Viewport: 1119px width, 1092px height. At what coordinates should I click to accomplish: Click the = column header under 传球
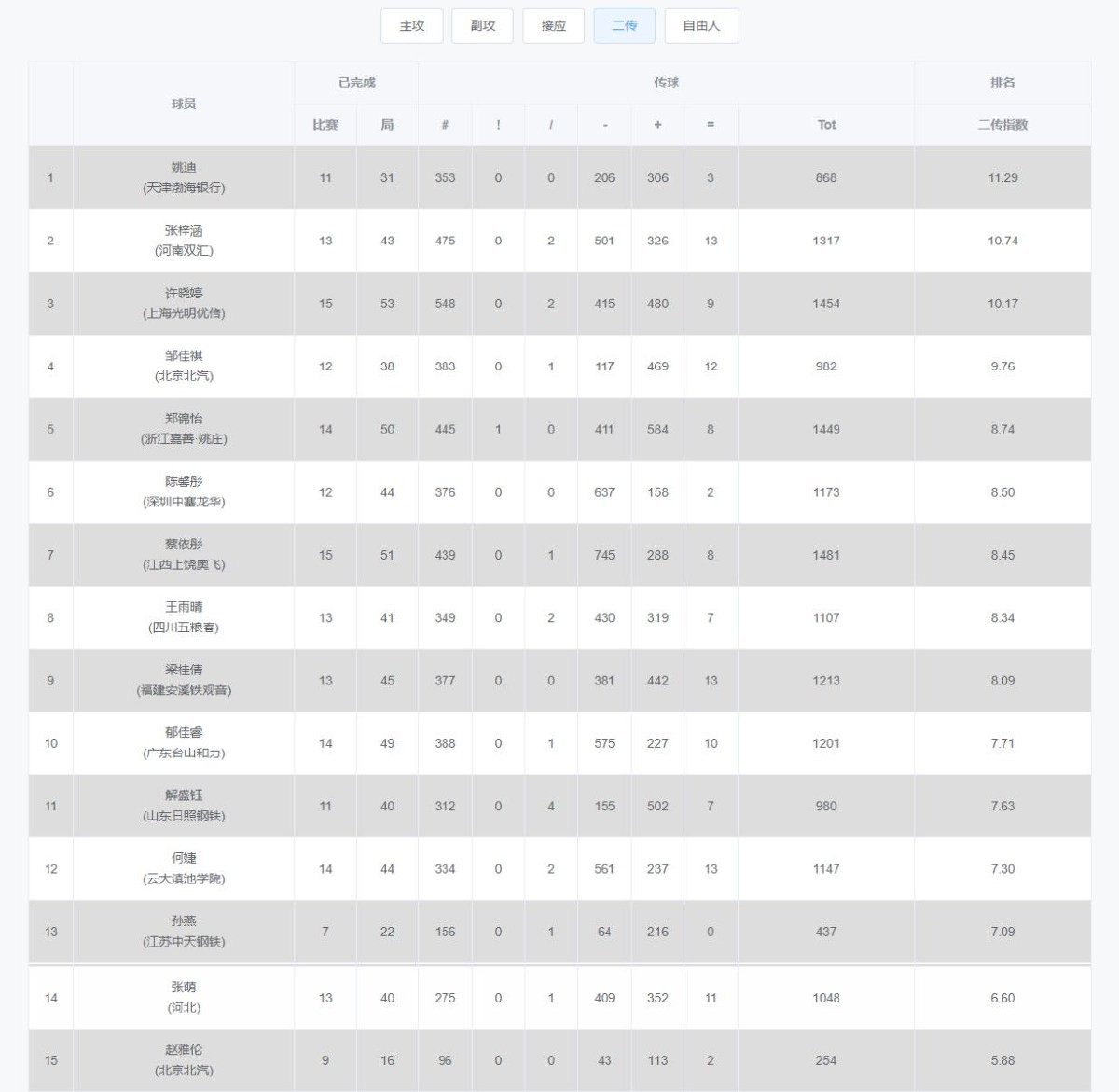click(711, 125)
